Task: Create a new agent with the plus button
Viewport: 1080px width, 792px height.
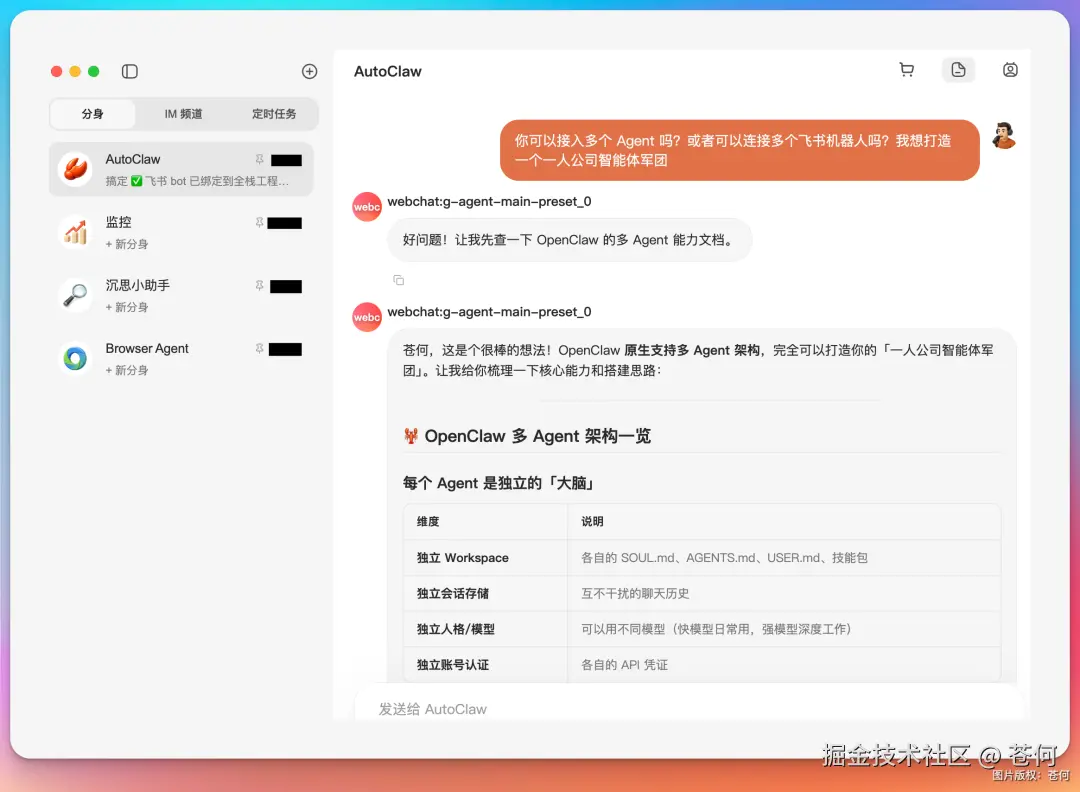Action: pyautogui.click(x=309, y=71)
